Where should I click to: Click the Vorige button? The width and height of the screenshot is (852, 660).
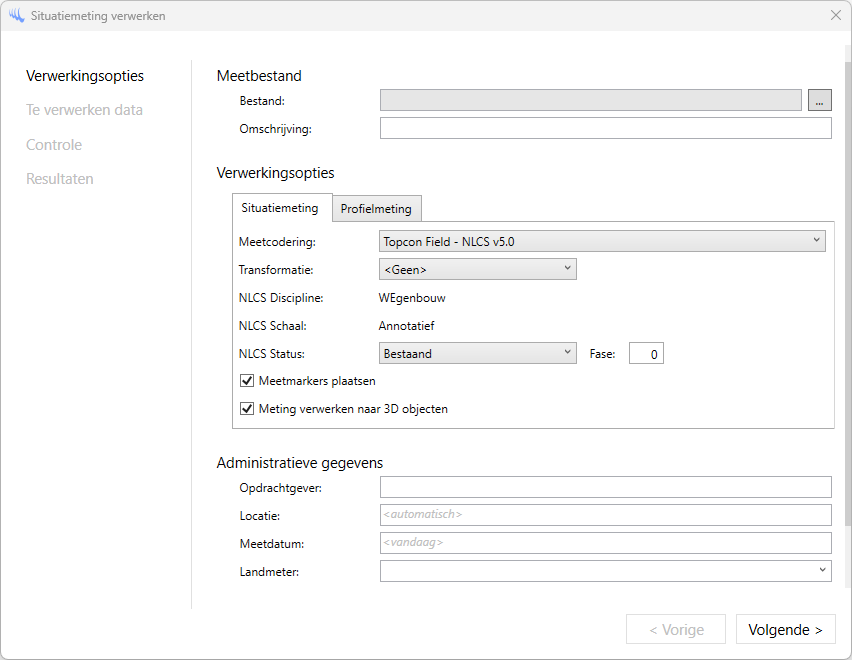(676, 630)
